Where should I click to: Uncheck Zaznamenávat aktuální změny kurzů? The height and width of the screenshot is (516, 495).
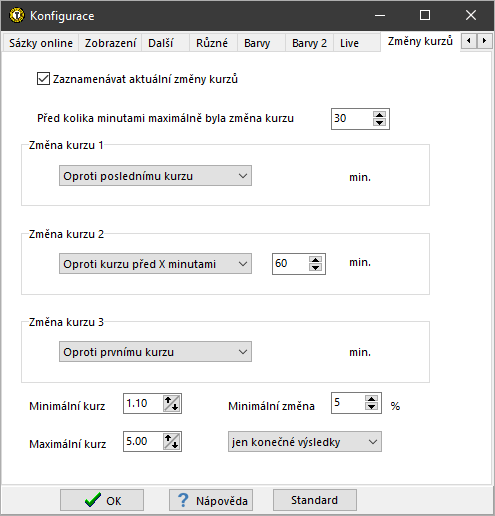pos(43,79)
